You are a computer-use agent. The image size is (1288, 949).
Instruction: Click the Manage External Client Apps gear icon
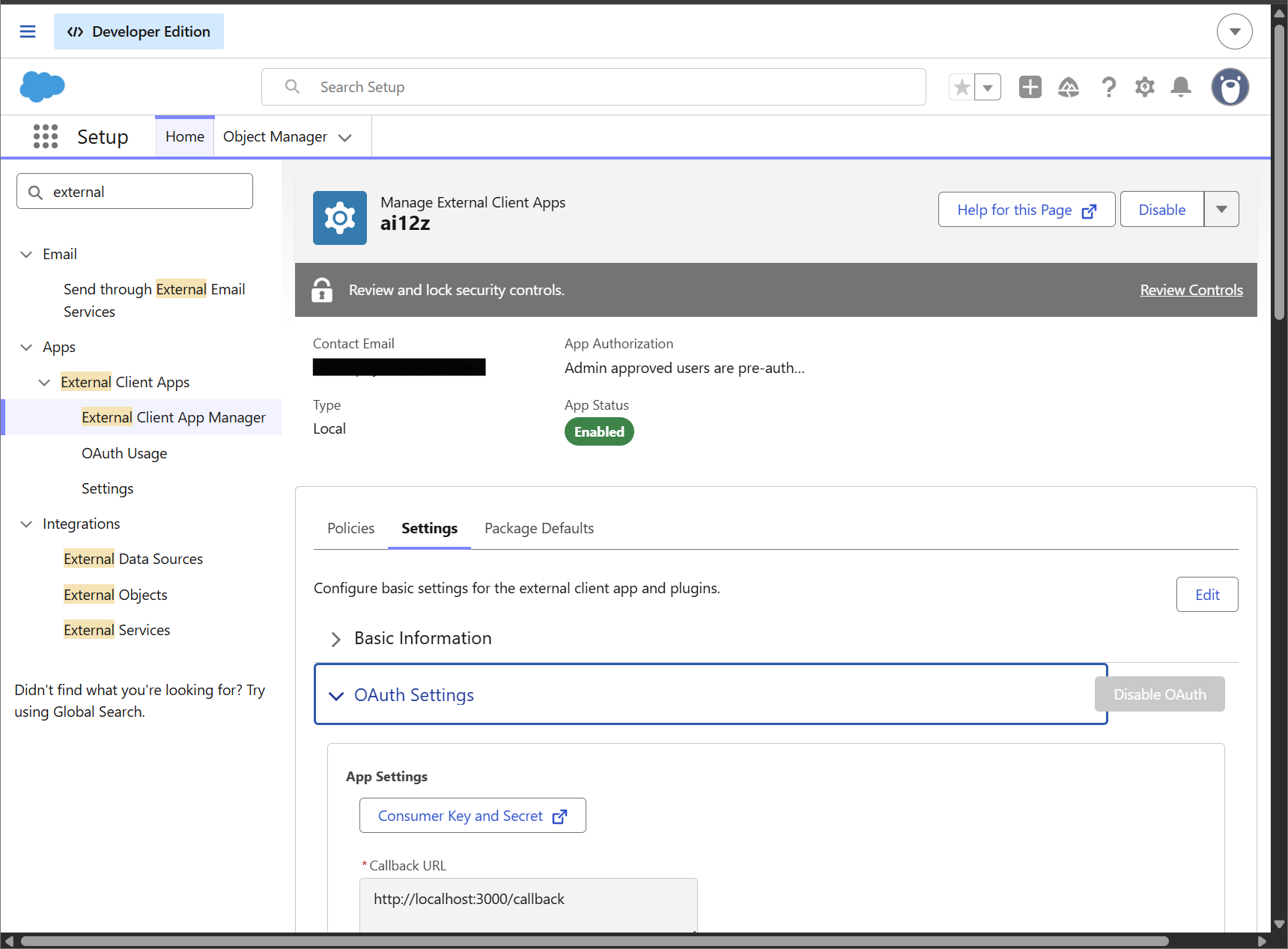[340, 218]
